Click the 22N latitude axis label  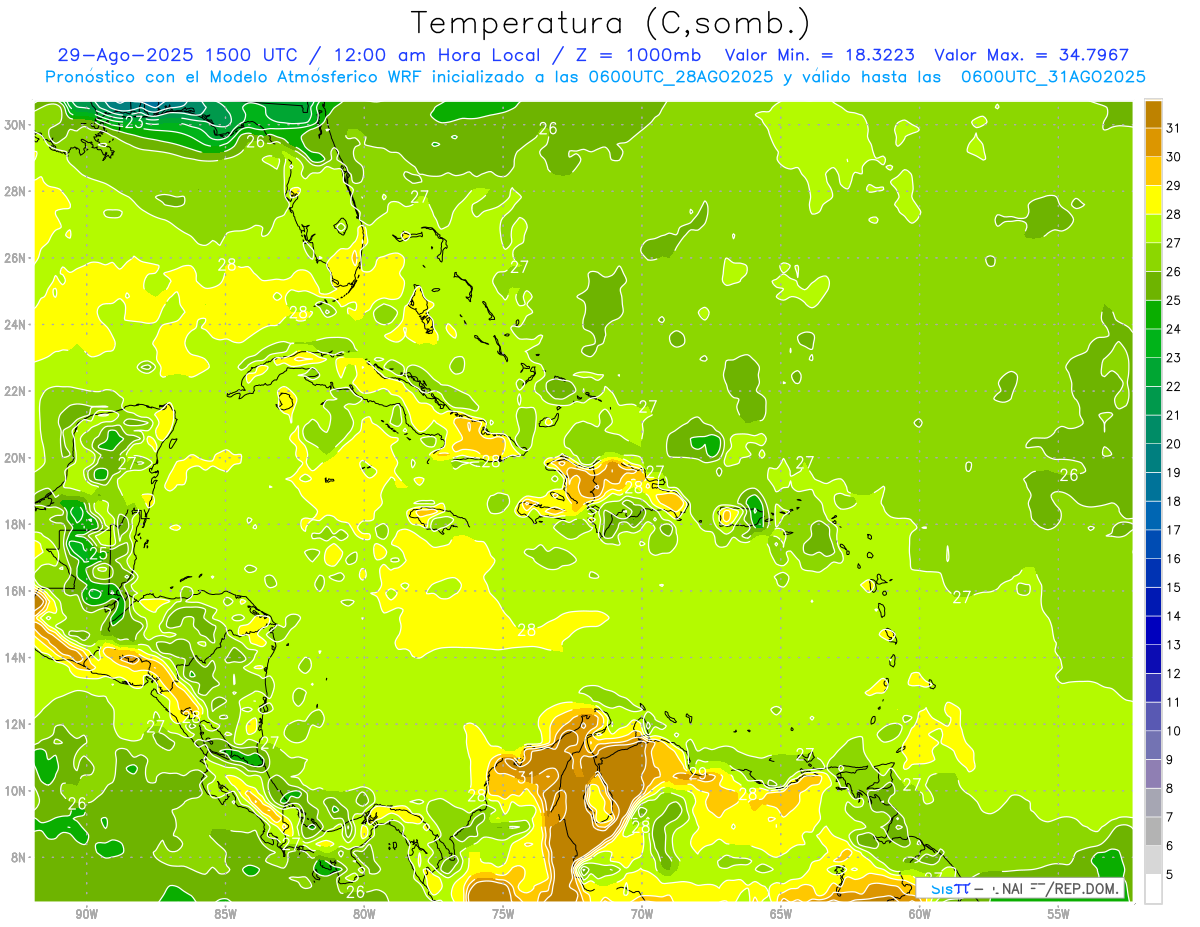(16, 391)
